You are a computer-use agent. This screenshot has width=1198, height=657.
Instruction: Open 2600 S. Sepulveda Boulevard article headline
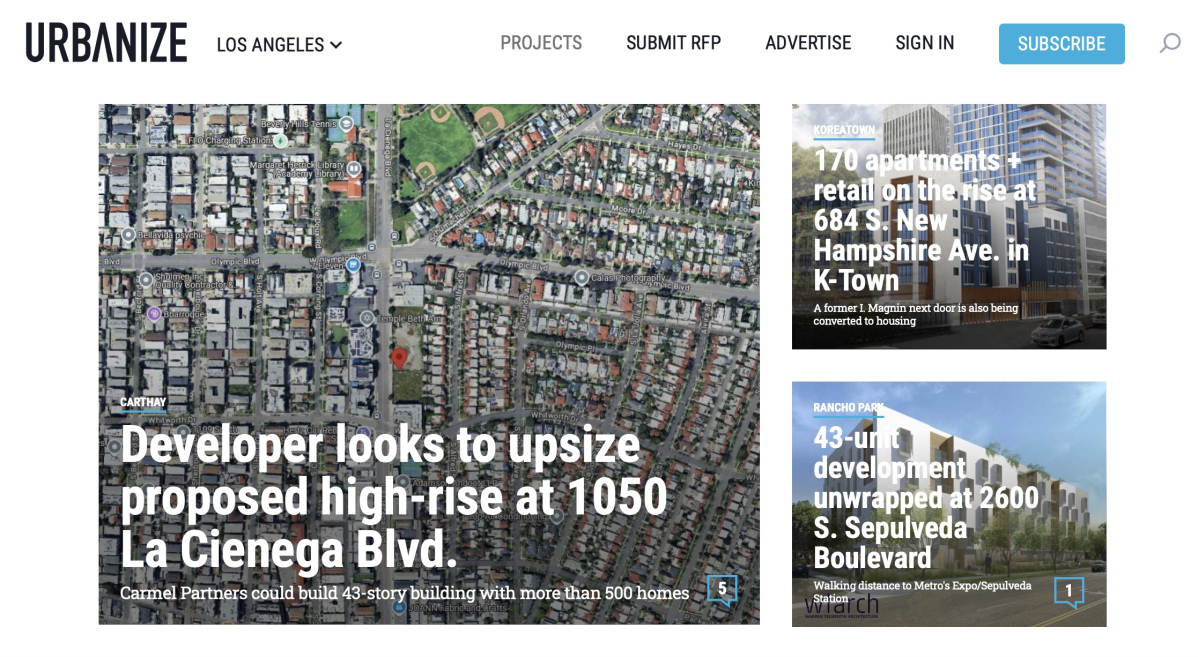[926, 497]
